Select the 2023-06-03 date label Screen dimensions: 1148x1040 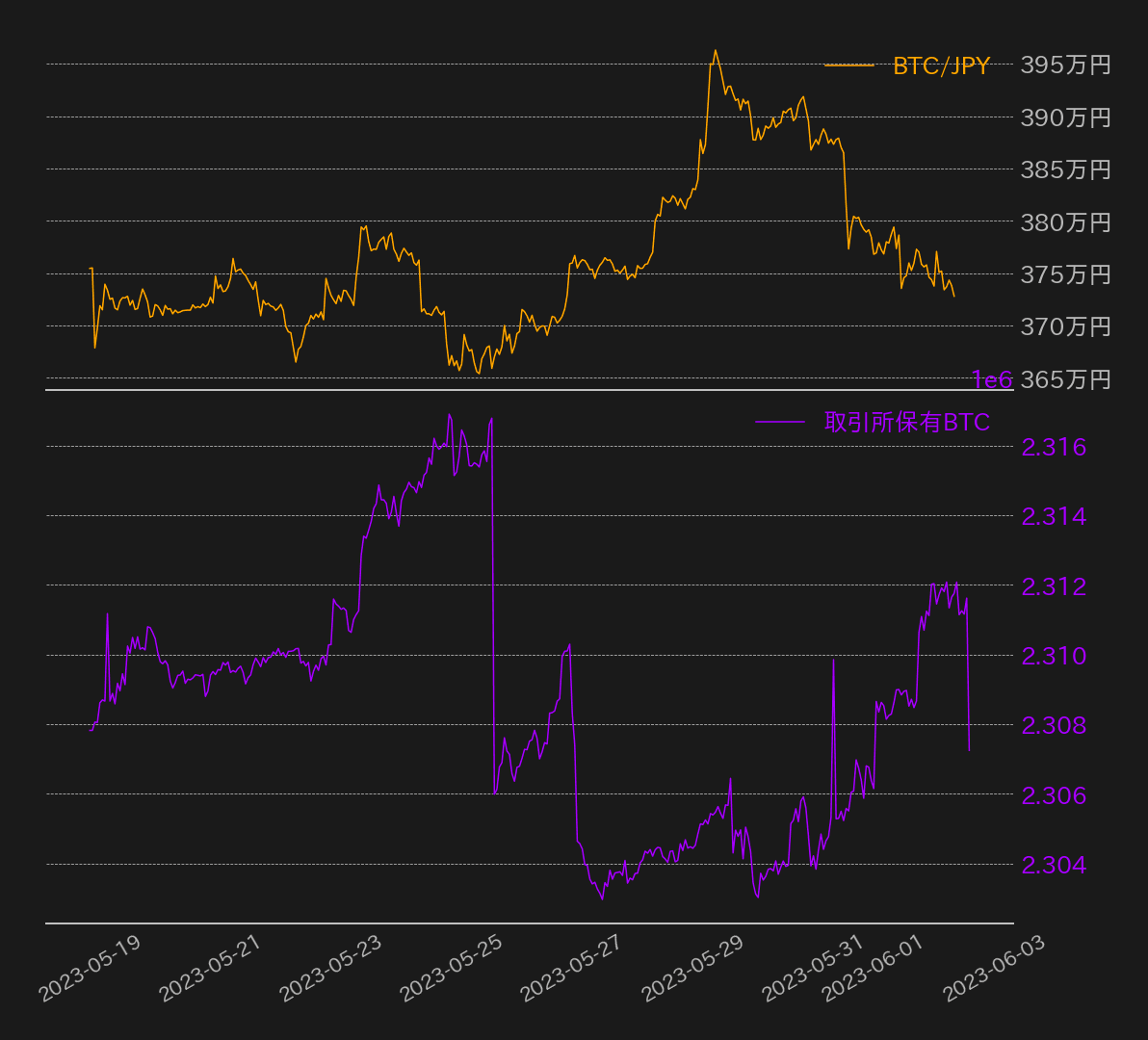point(993,969)
